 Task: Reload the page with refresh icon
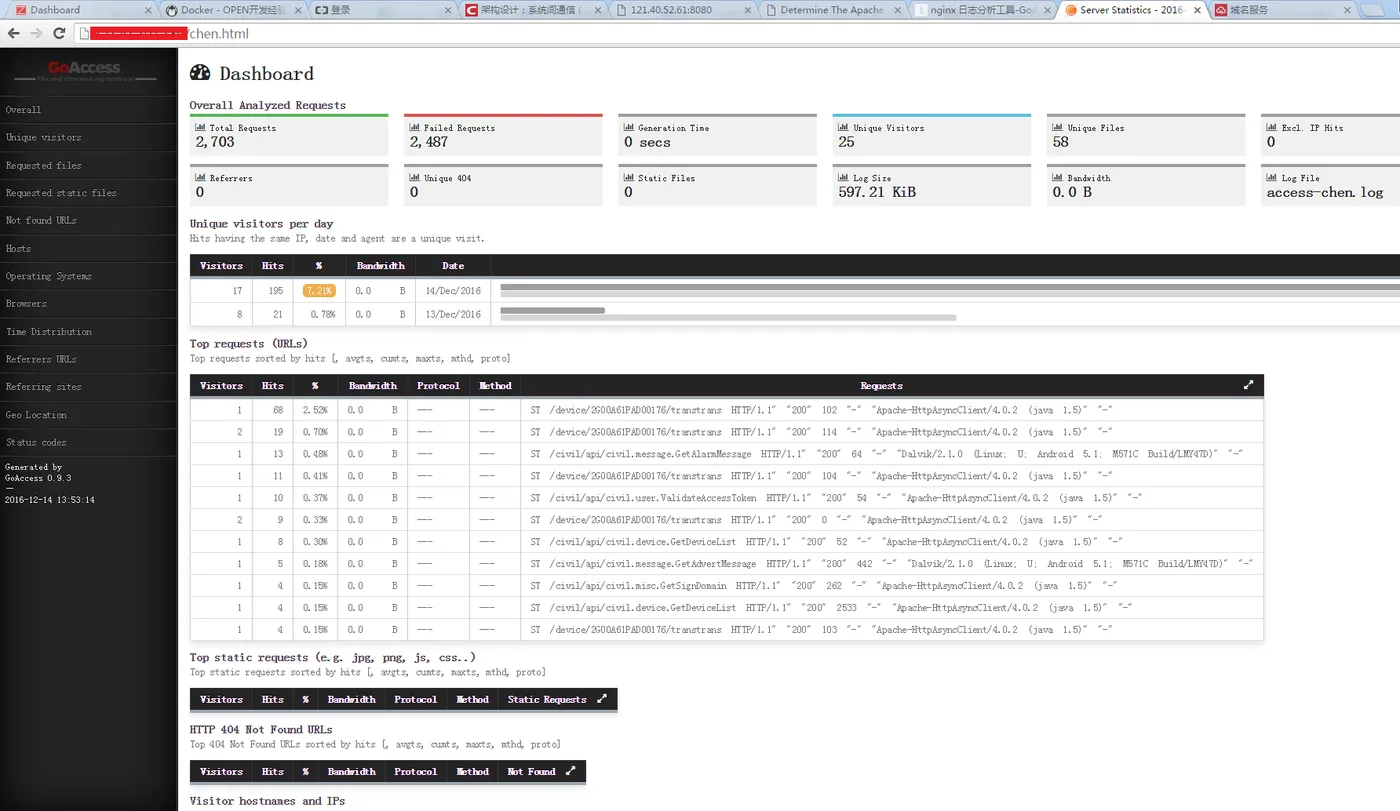coord(59,33)
